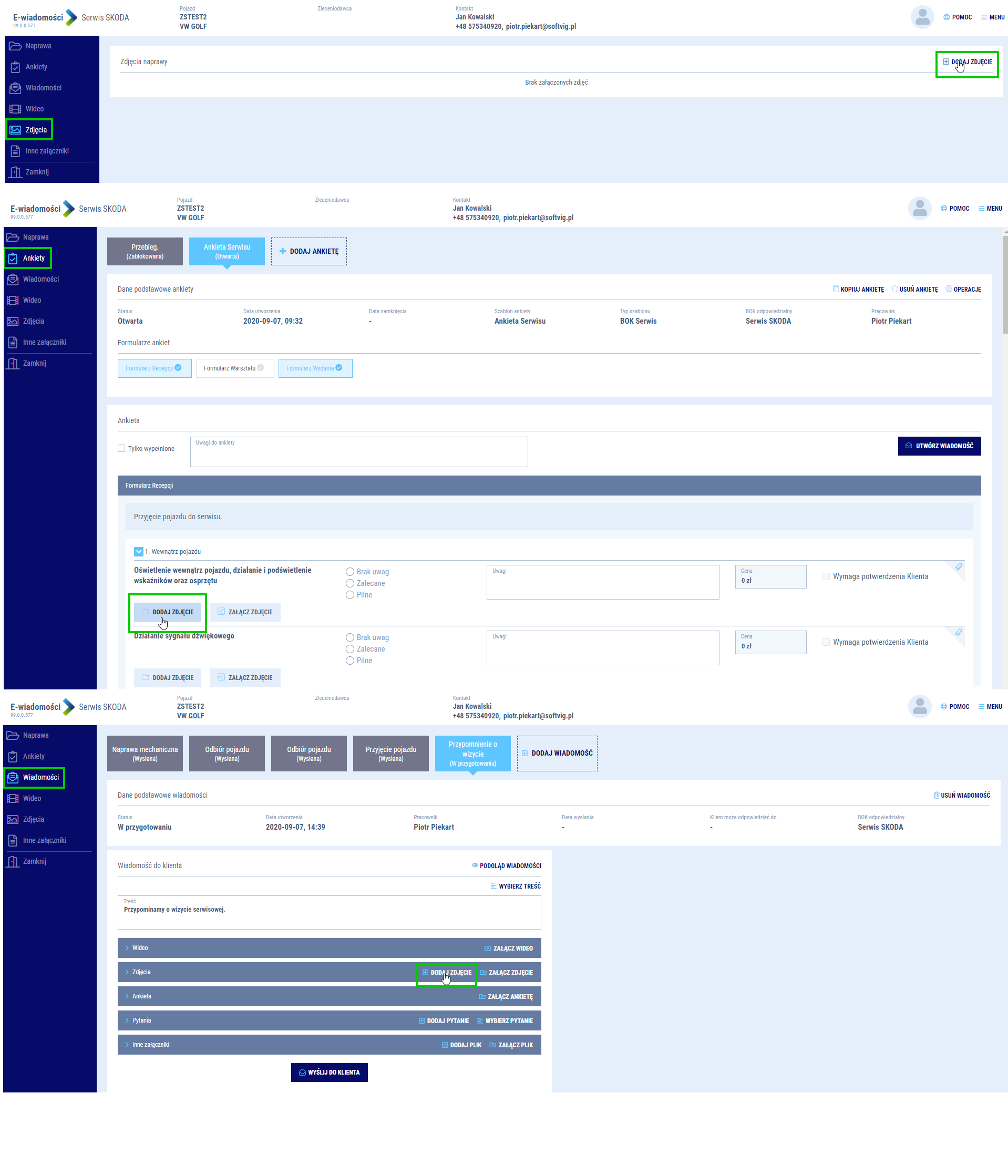Click the Załącz wideo attach icon
Image resolution: width=1008 pixels, height=1176 pixels.
tap(488, 948)
